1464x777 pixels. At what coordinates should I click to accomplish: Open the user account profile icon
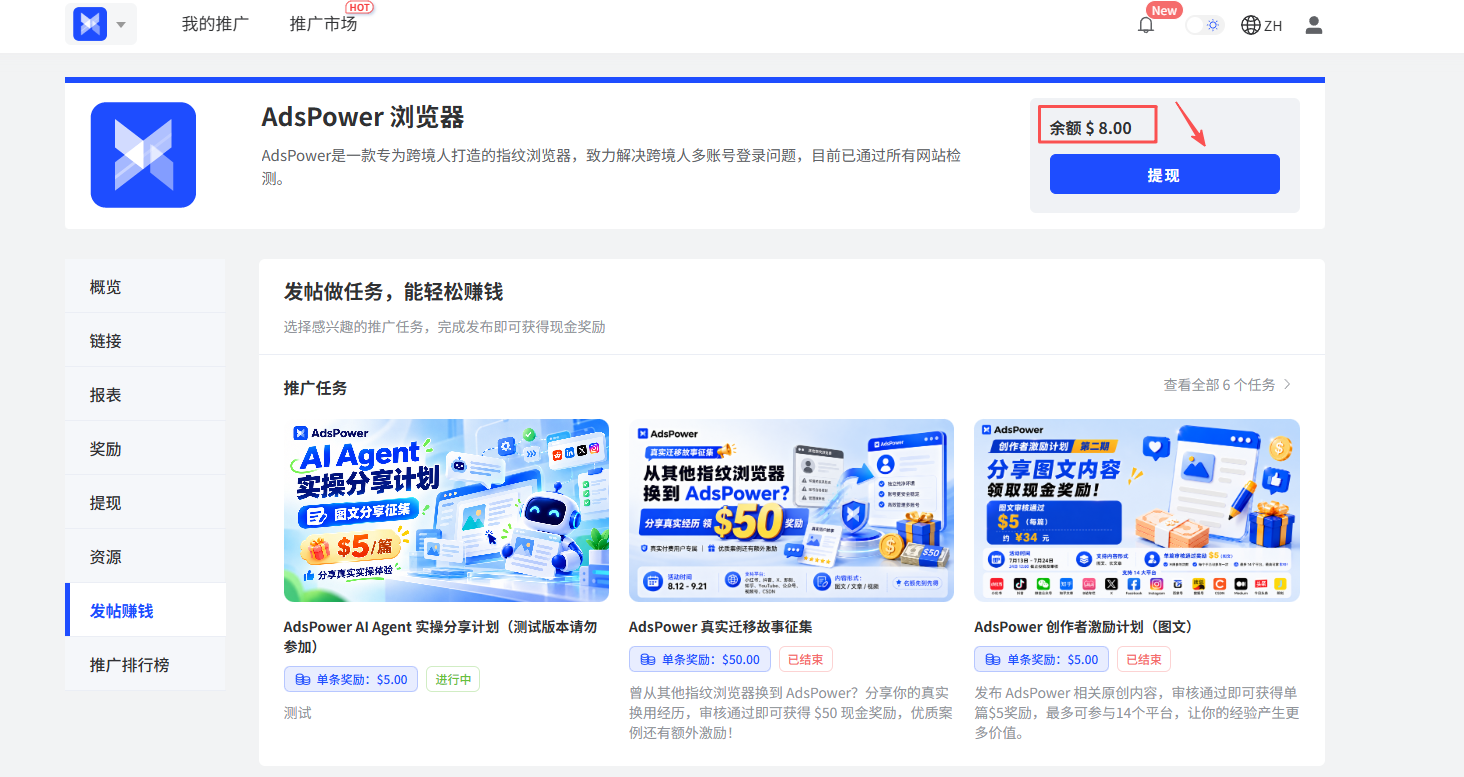1314,25
